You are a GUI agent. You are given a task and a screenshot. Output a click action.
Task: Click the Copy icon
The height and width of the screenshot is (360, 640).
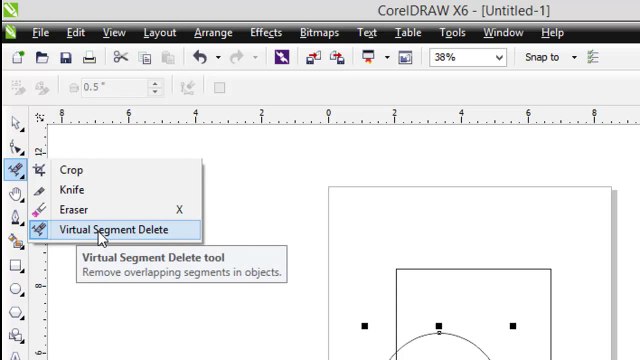click(x=145, y=58)
